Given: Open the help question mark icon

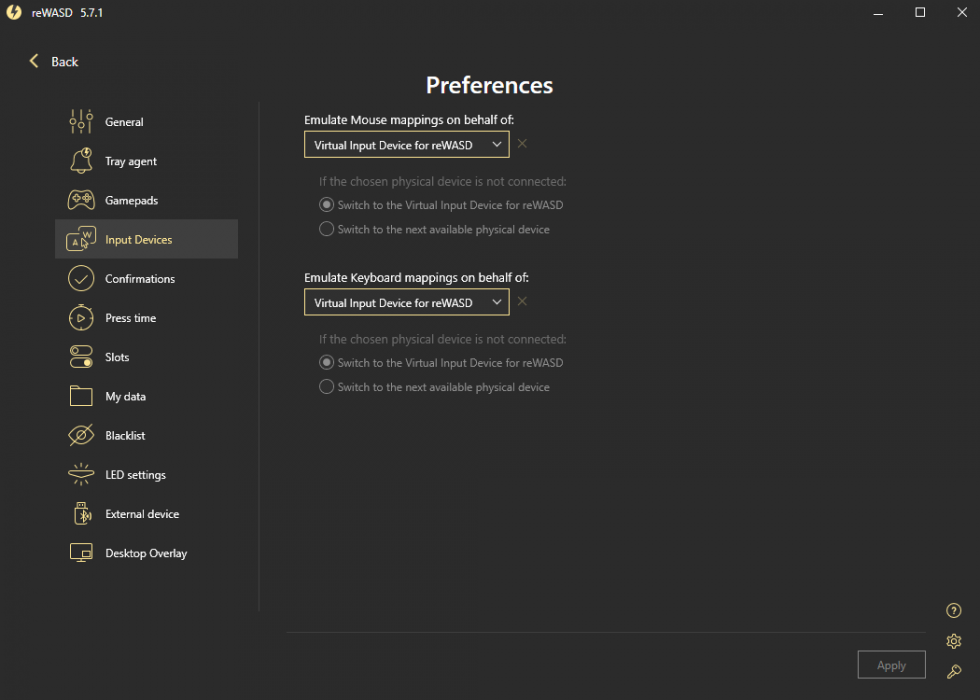Looking at the screenshot, I should point(953,611).
